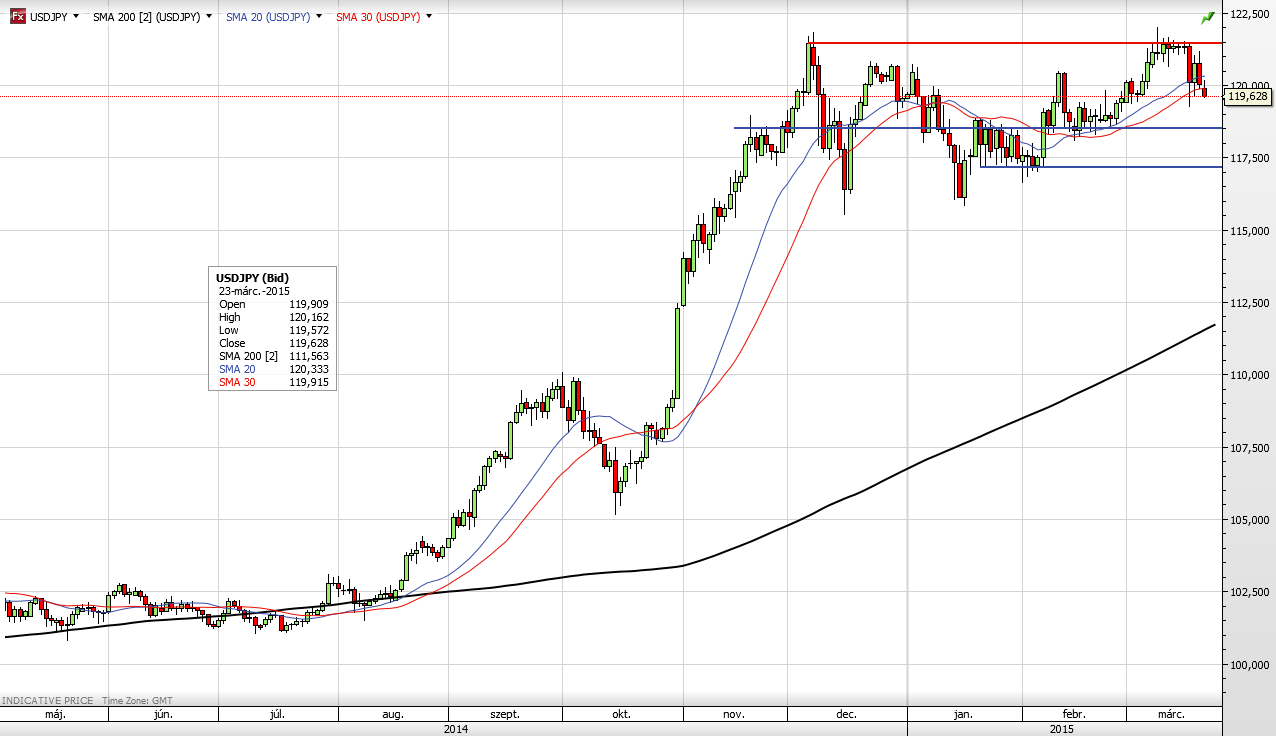Click the High value 120,162
Image resolution: width=1276 pixels, height=736 pixels.
(x=311, y=317)
